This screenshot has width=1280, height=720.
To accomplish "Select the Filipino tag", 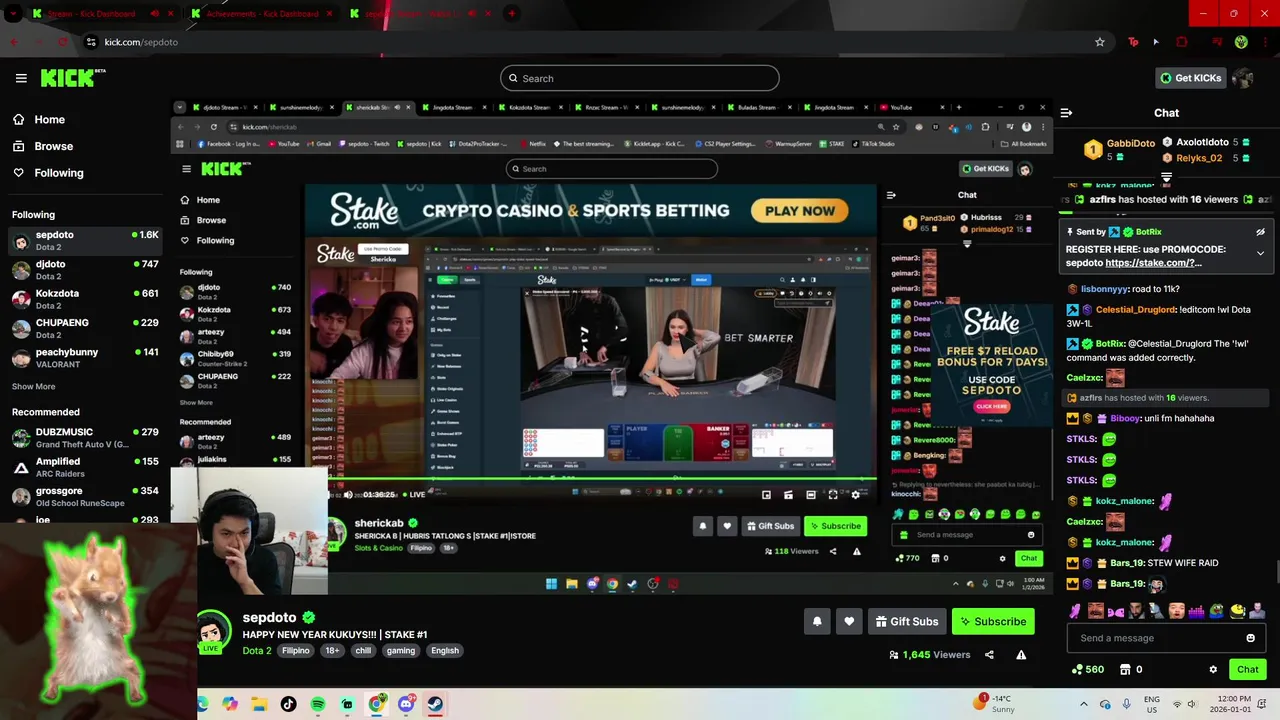I will (x=296, y=650).
